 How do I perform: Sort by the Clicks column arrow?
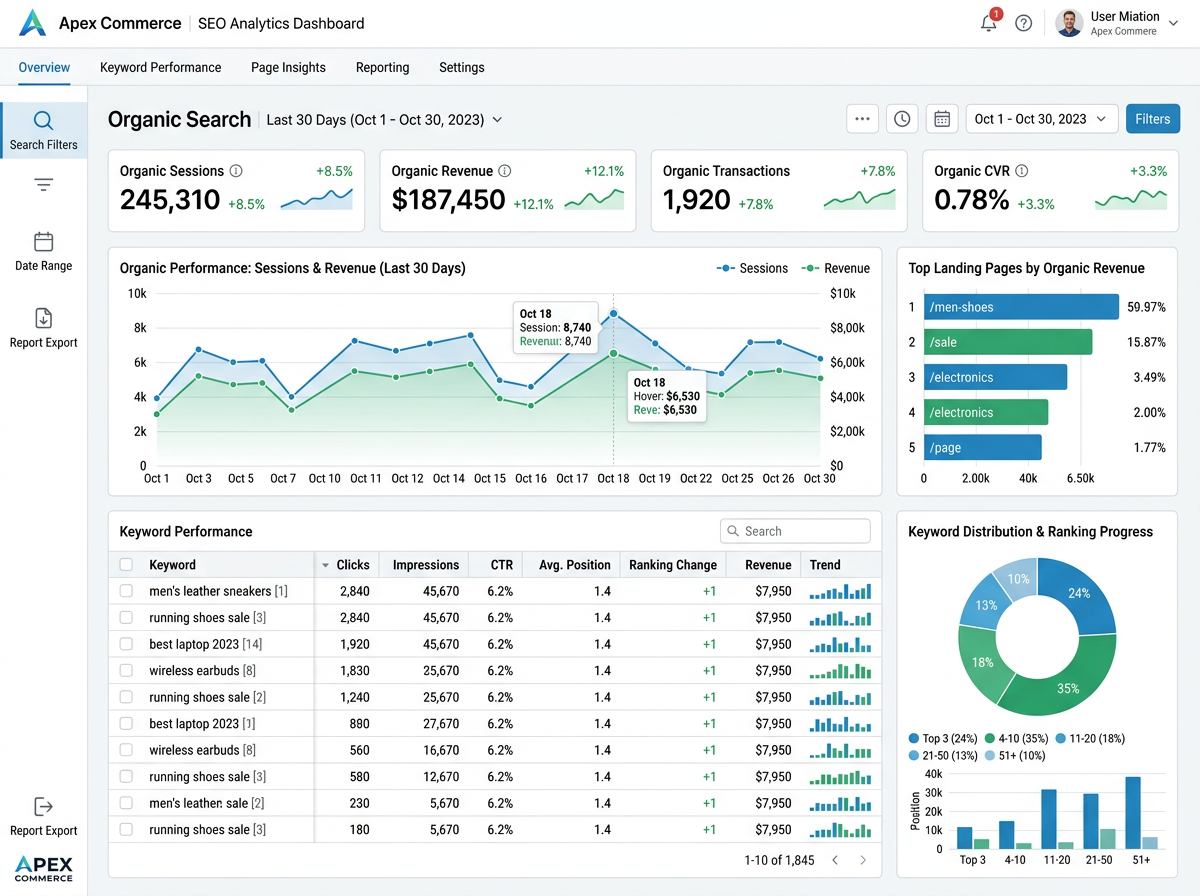(x=325, y=566)
